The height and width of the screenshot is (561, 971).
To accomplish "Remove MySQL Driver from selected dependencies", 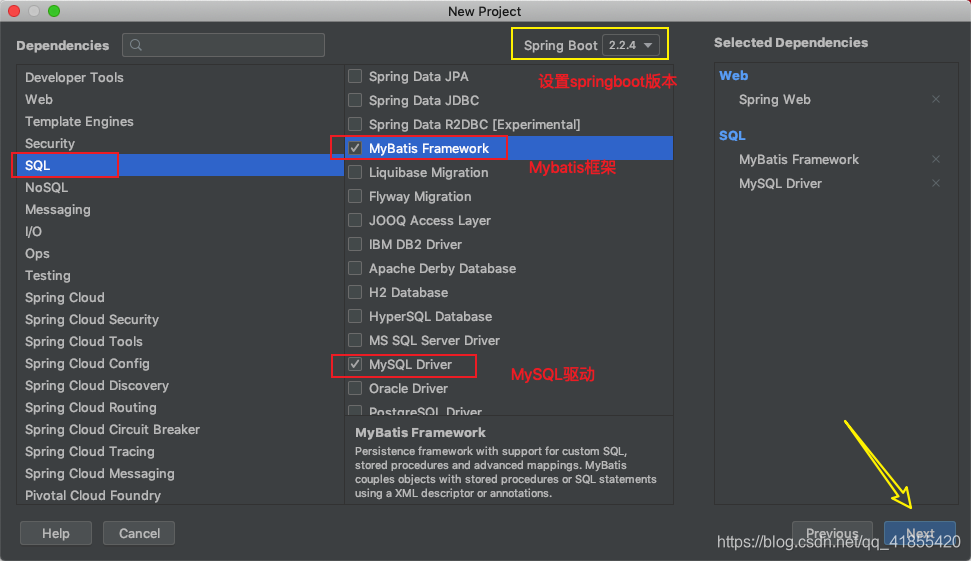I will [936, 183].
